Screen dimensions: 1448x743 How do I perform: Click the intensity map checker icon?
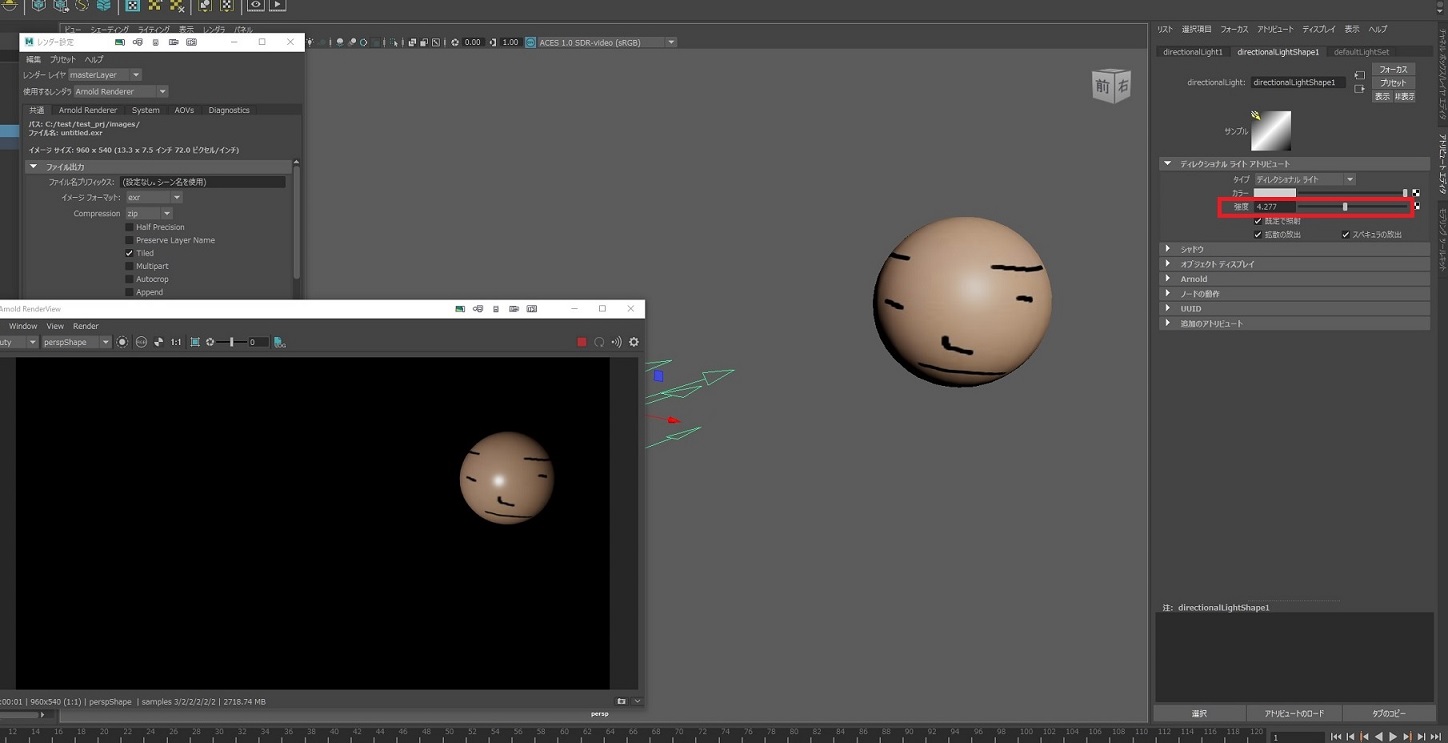pyautogui.click(x=1416, y=206)
